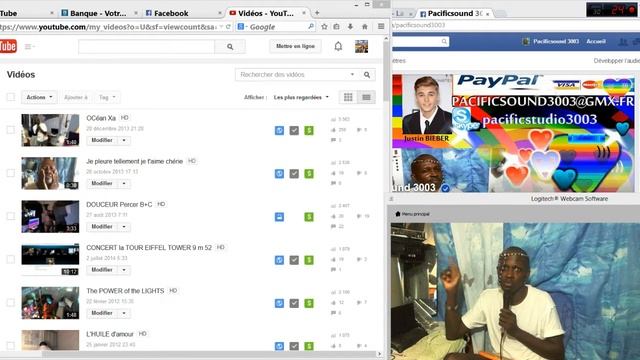Open the Firefox hamburger menu

(381, 27)
